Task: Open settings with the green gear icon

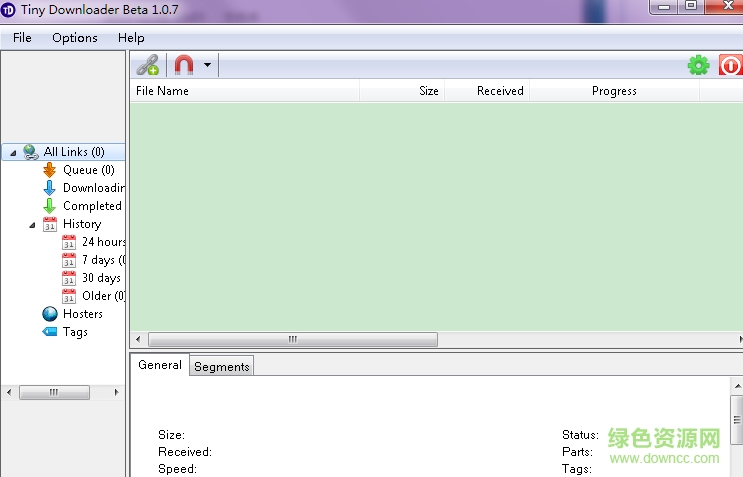Action: coord(698,66)
